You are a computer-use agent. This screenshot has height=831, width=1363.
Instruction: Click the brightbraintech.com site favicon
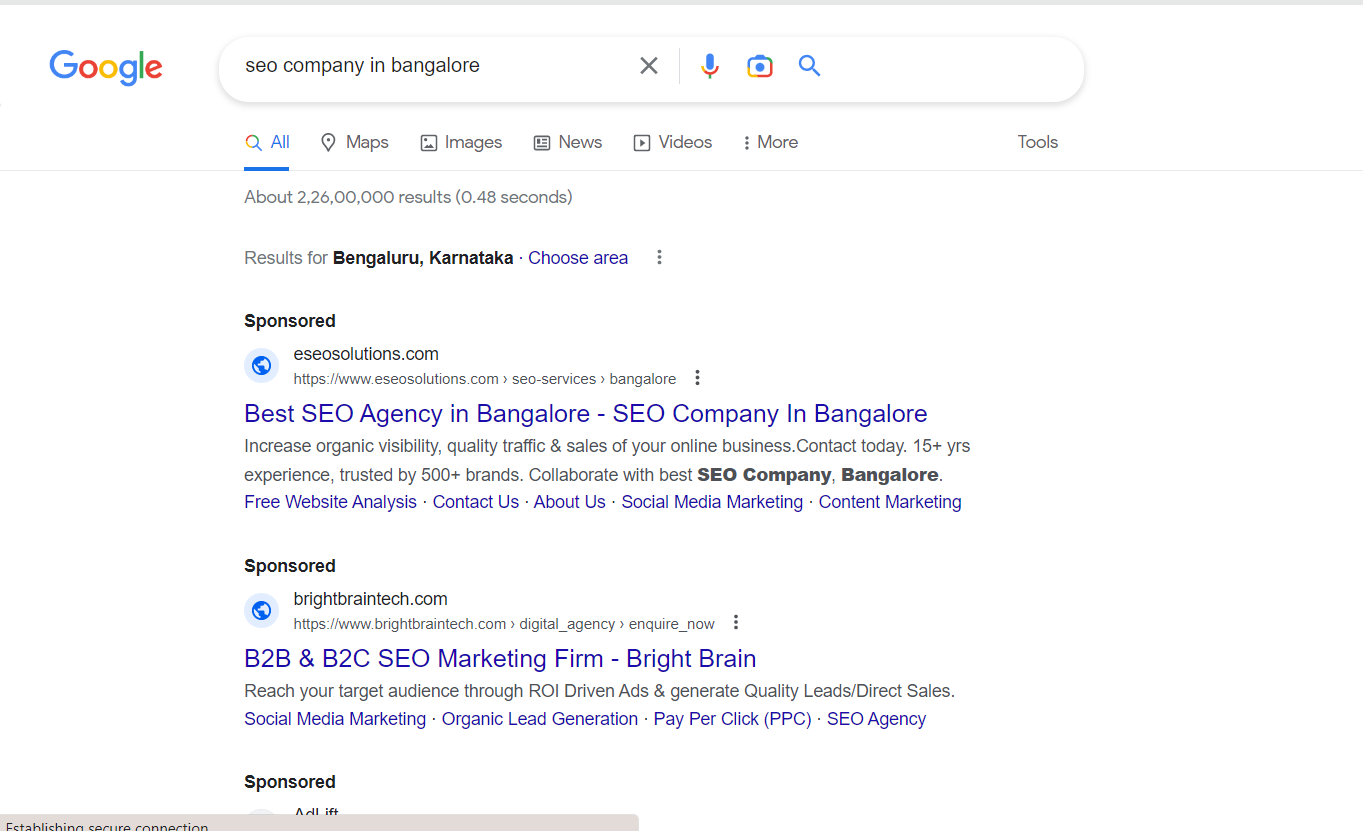[x=261, y=610]
